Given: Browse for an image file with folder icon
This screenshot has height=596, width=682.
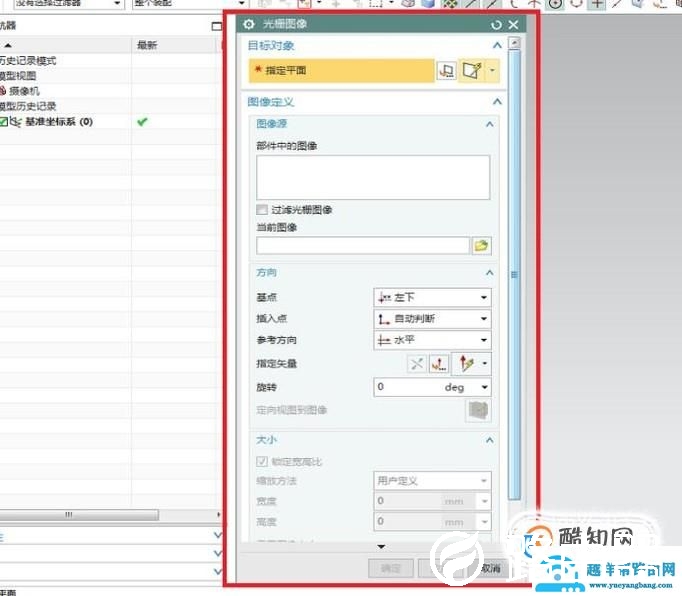Looking at the screenshot, I should [x=481, y=246].
